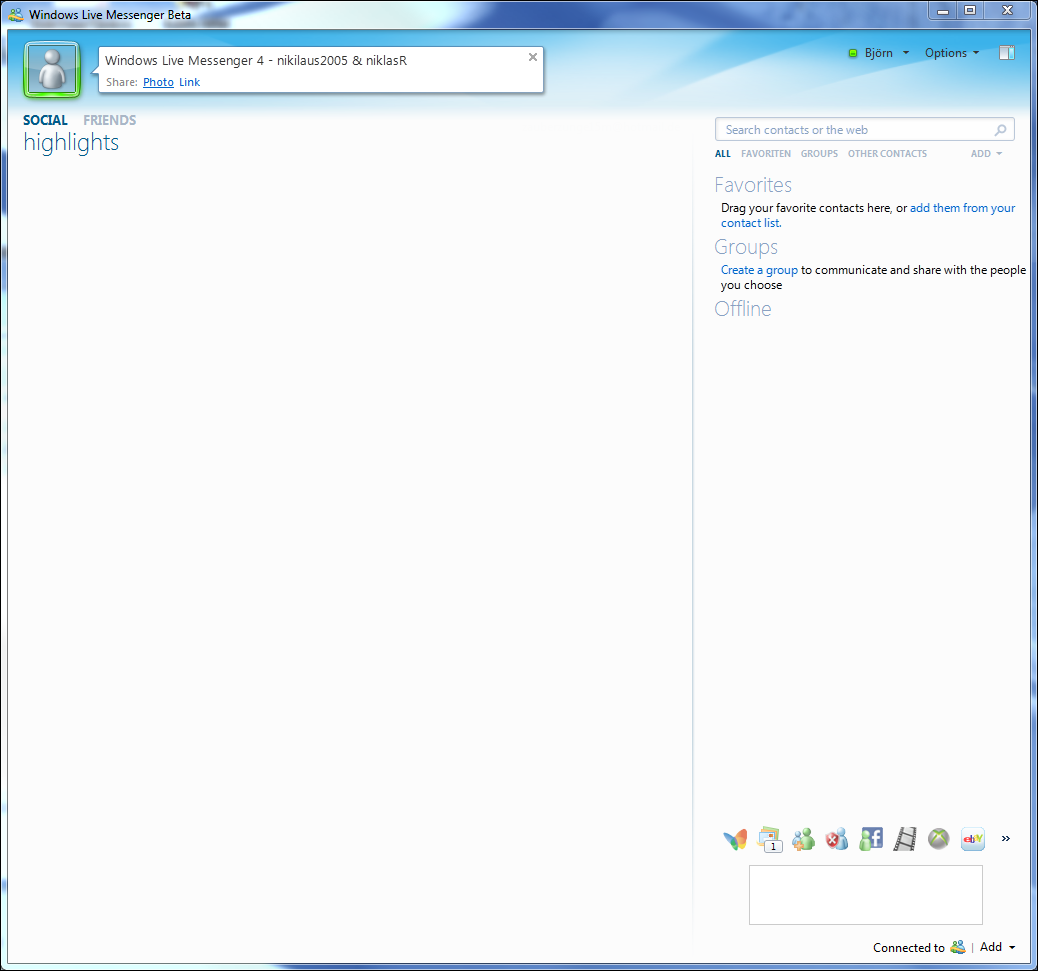Click the Photo share link
This screenshot has width=1038, height=971.
(x=158, y=82)
